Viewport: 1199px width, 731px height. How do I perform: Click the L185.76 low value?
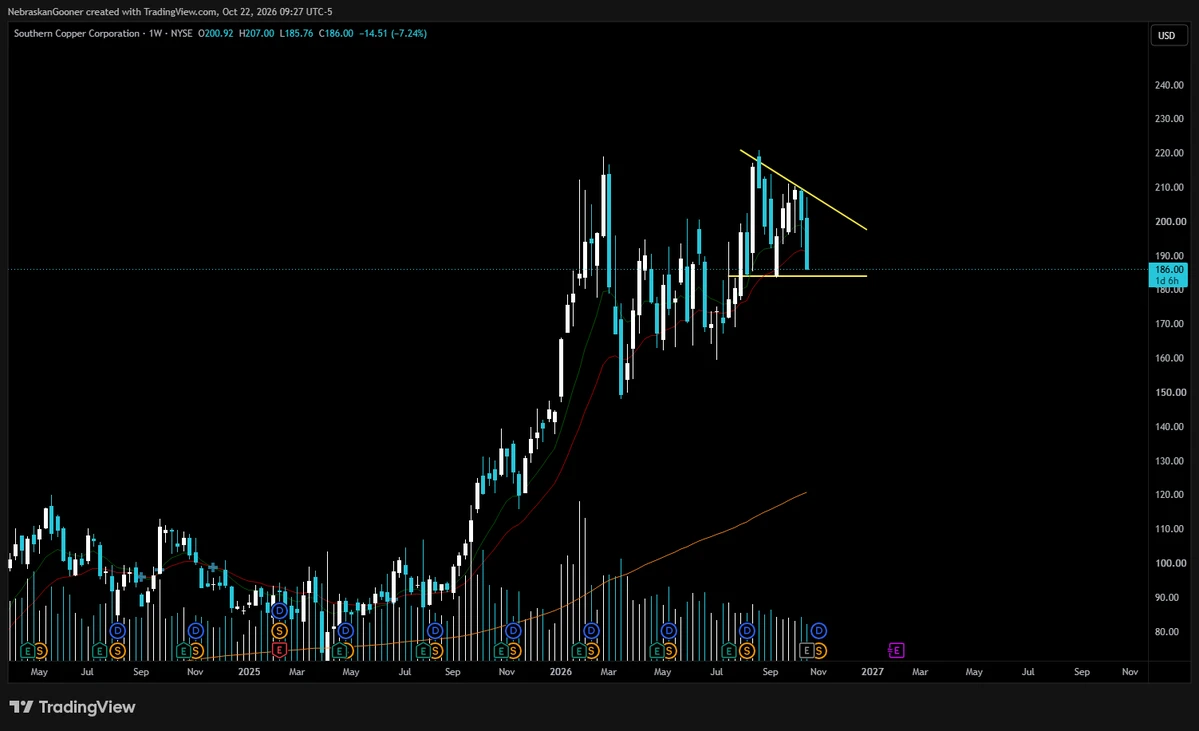[x=296, y=34]
